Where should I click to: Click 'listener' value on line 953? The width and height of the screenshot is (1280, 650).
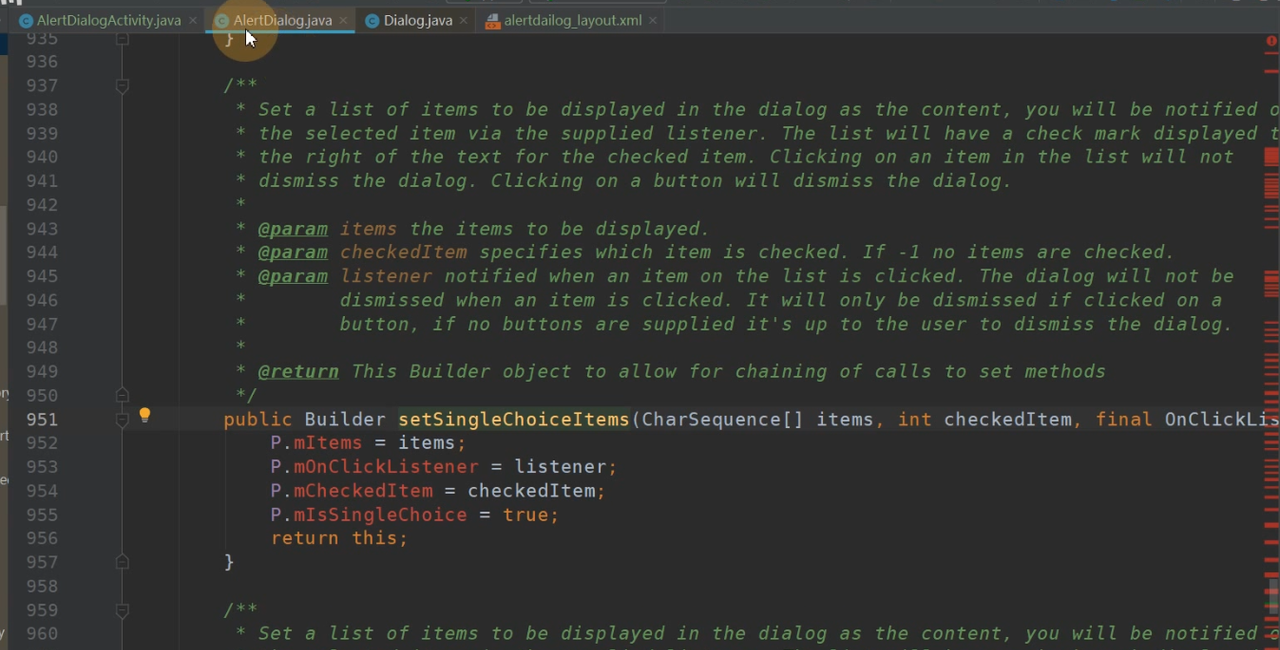coord(560,467)
